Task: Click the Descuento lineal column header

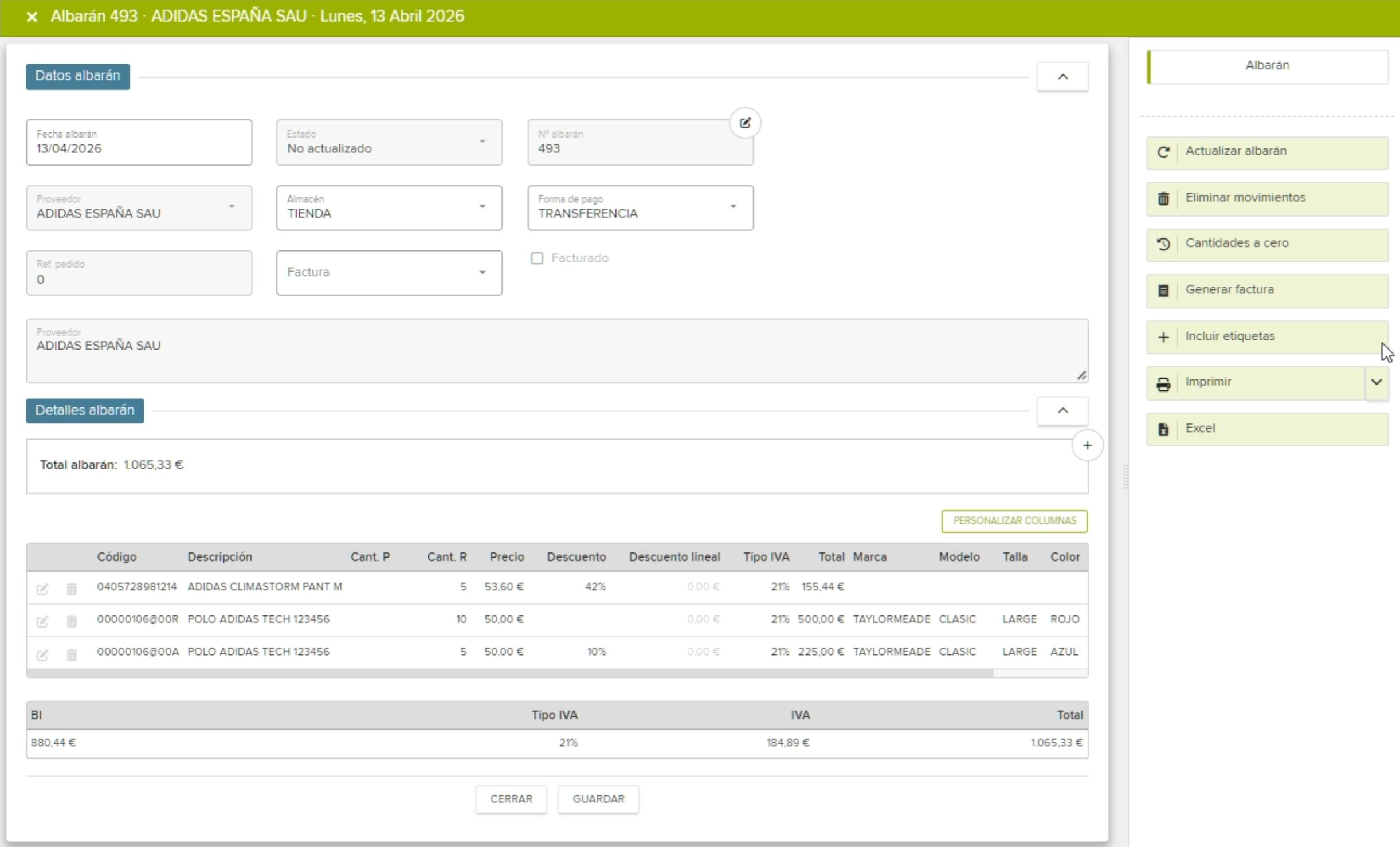Action: coord(674,557)
